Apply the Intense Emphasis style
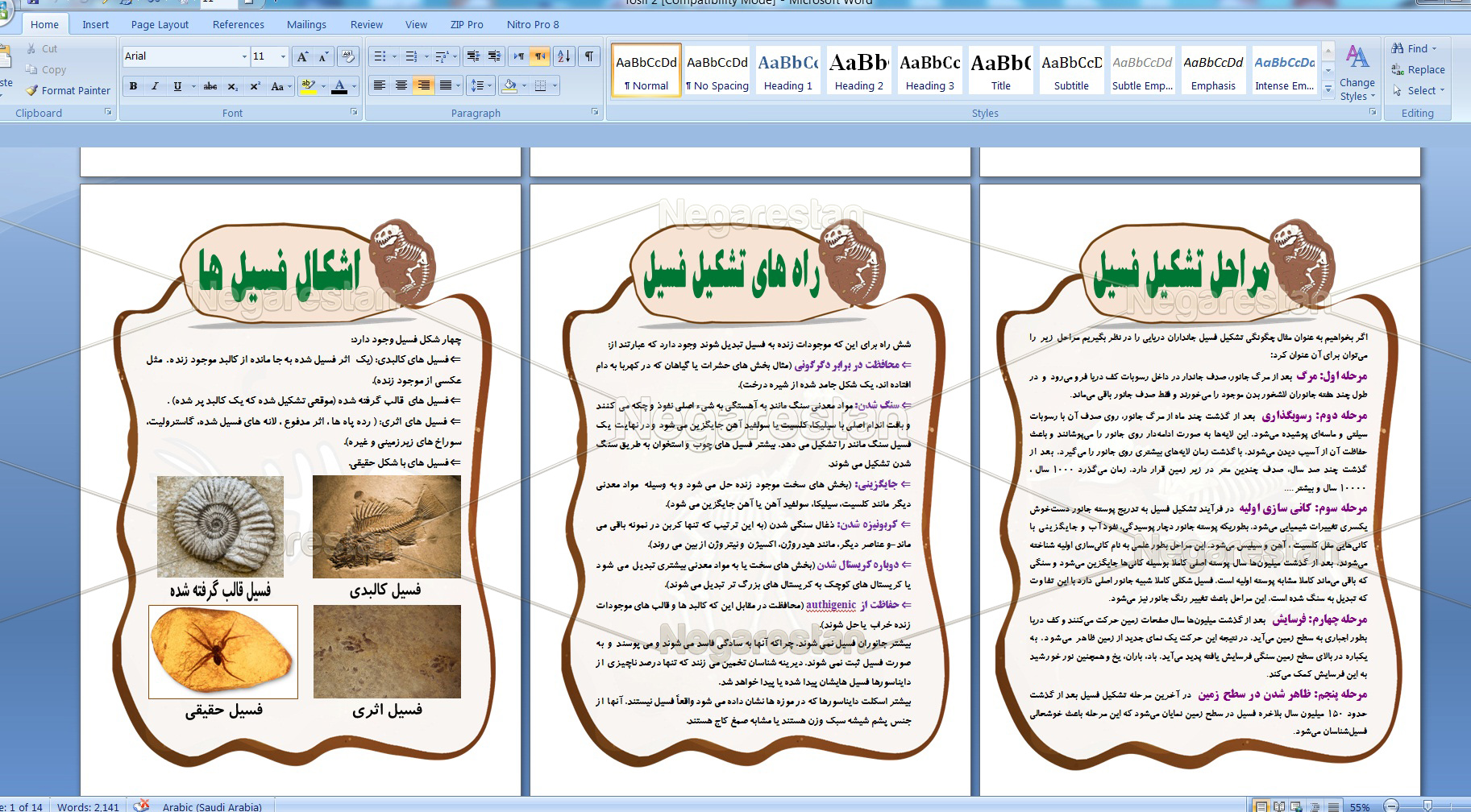 pyautogui.click(x=1285, y=71)
